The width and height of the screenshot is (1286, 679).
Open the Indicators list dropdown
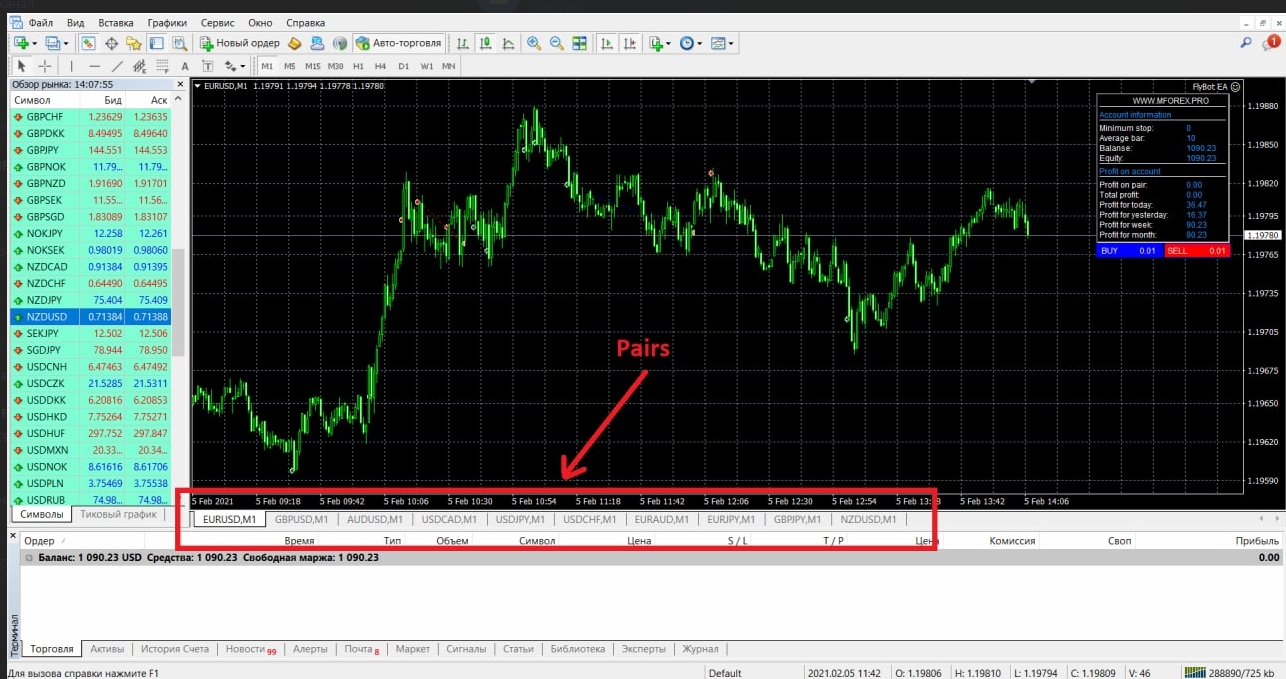[x=658, y=43]
